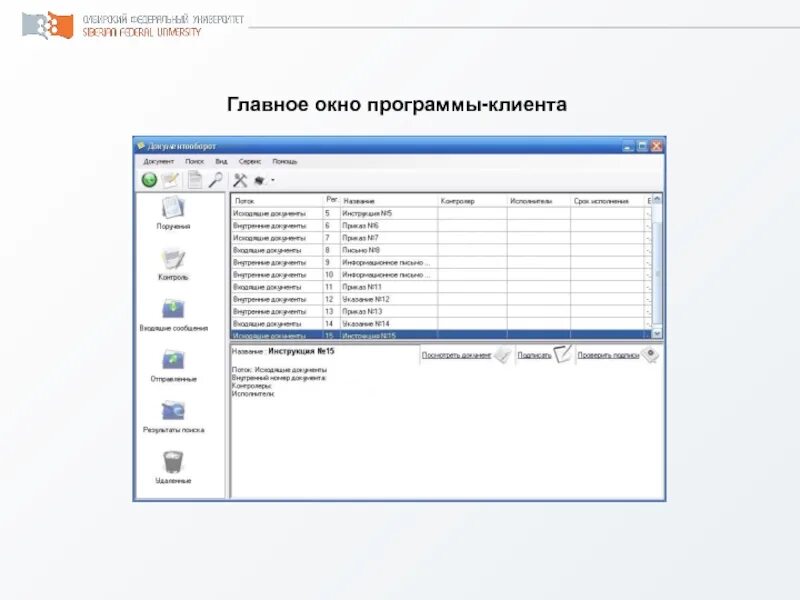800x600 pixels.
Task: Click the blank page toolbar icon
Action: point(194,180)
